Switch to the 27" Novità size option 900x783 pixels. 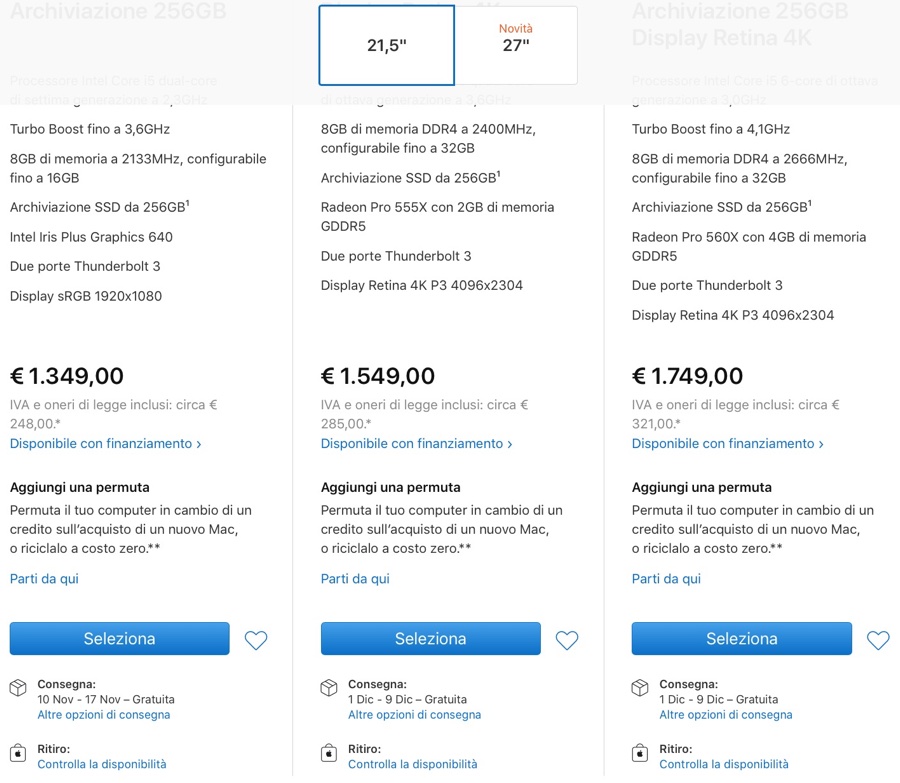pyautogui.click(x=516, y=45)
